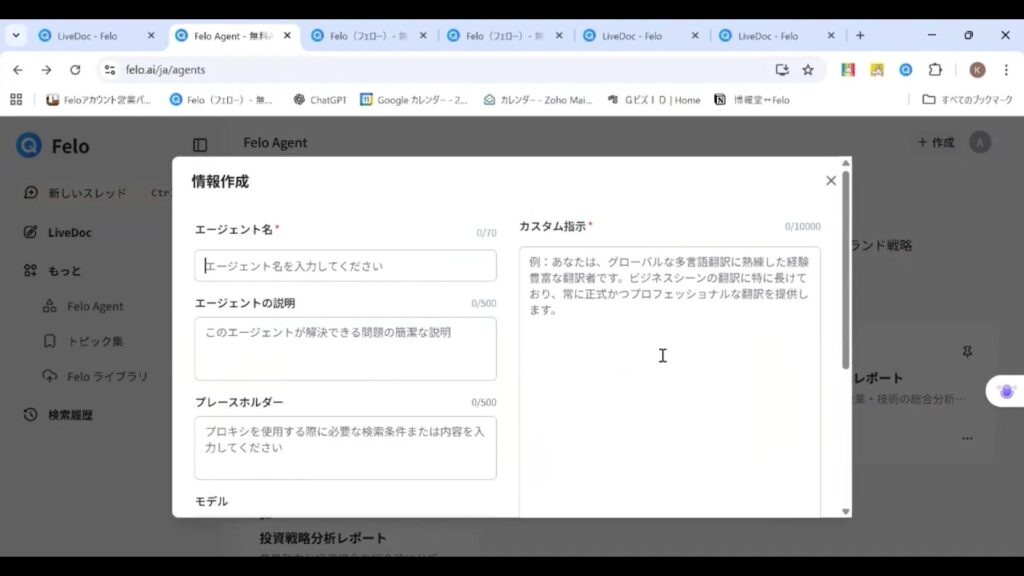Image resolution: width=1024 pixels, height=576 pixels.
Task: Click the エージェントの説明 text area
Action: 345,348
